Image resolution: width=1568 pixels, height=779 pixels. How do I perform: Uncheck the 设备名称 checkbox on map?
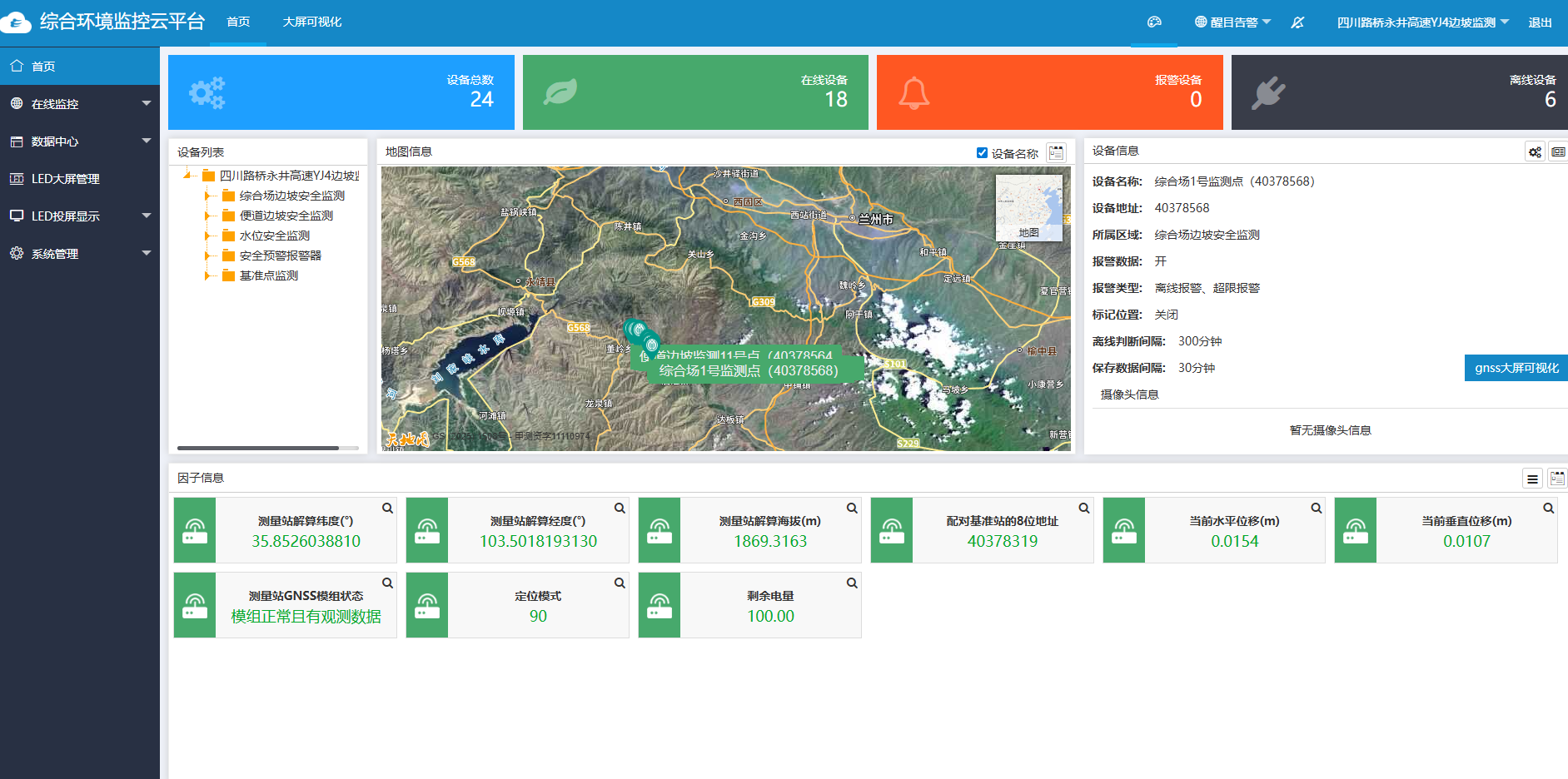pos(982,153)
